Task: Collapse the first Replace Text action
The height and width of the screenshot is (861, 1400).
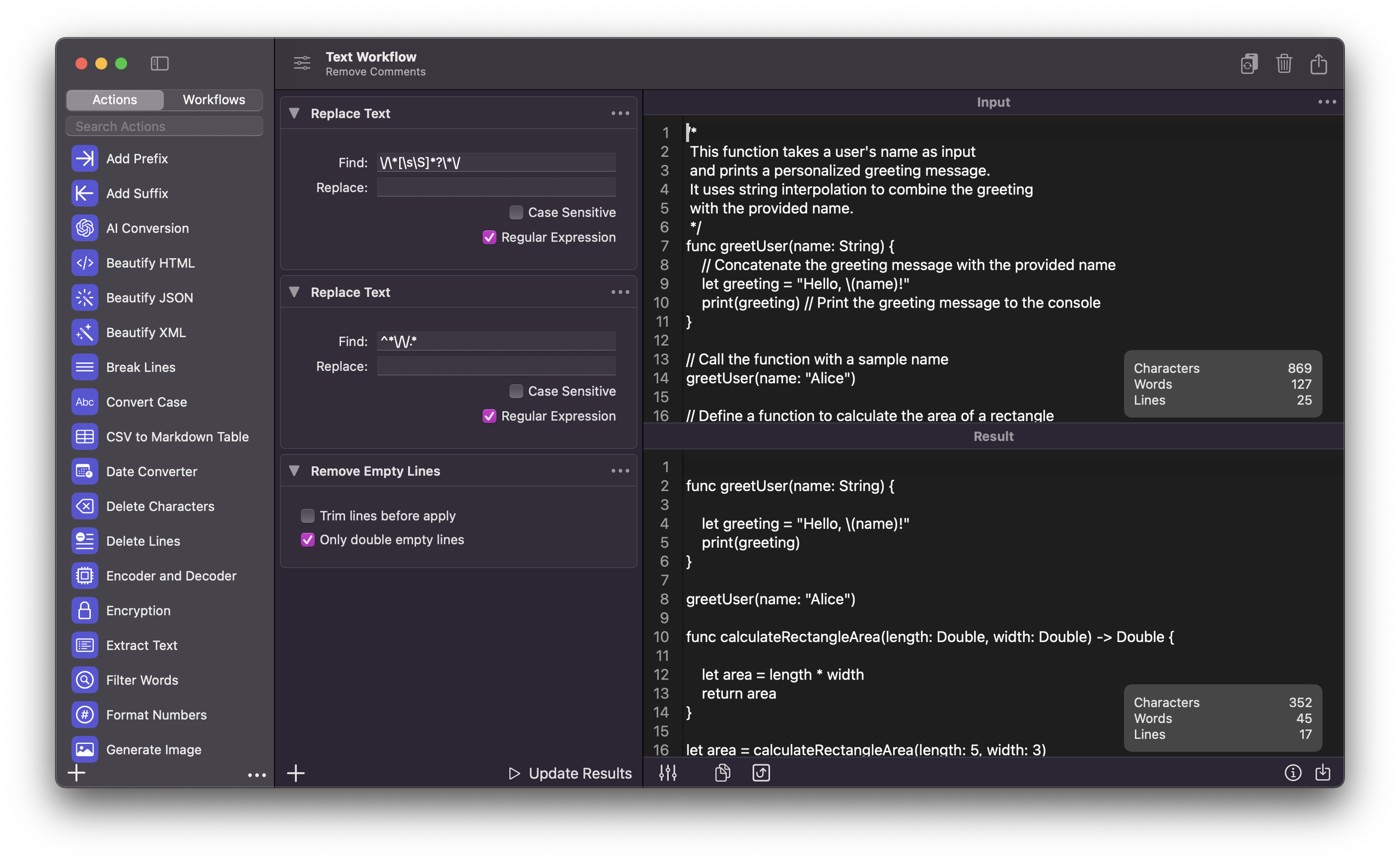Action: pos(294,113)
